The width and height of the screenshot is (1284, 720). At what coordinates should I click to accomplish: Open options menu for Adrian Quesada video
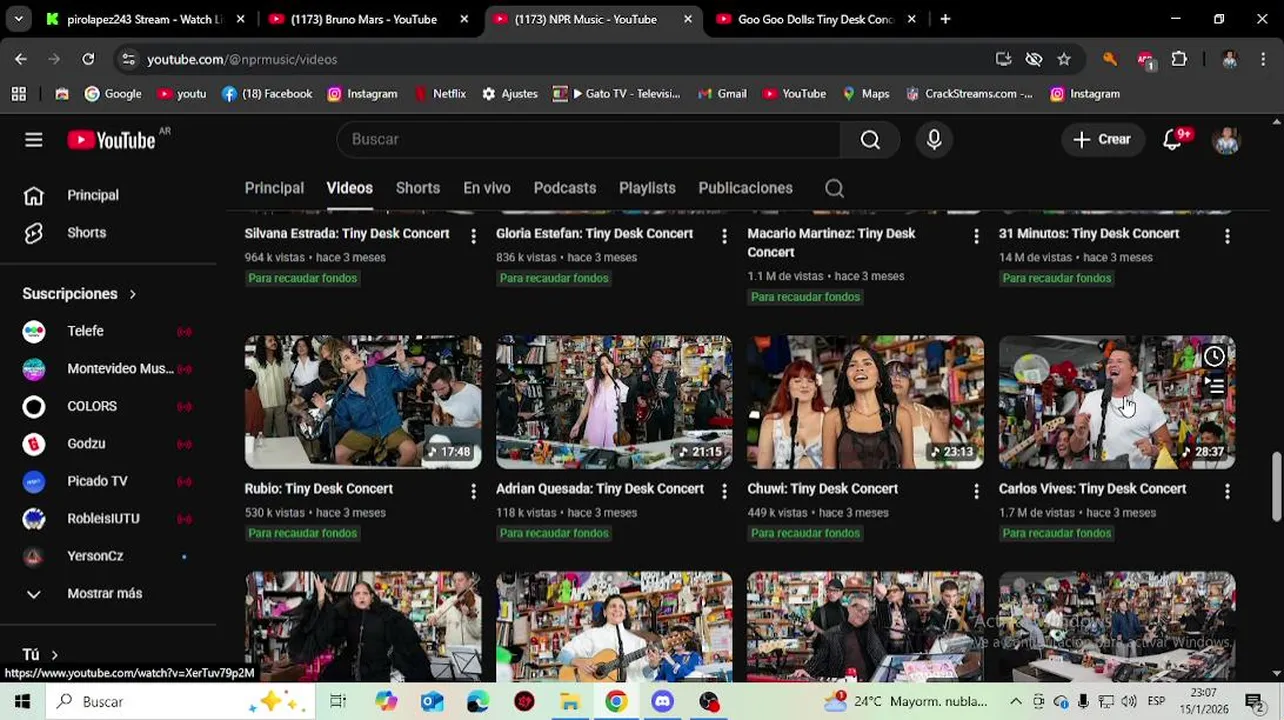[724, 491]
